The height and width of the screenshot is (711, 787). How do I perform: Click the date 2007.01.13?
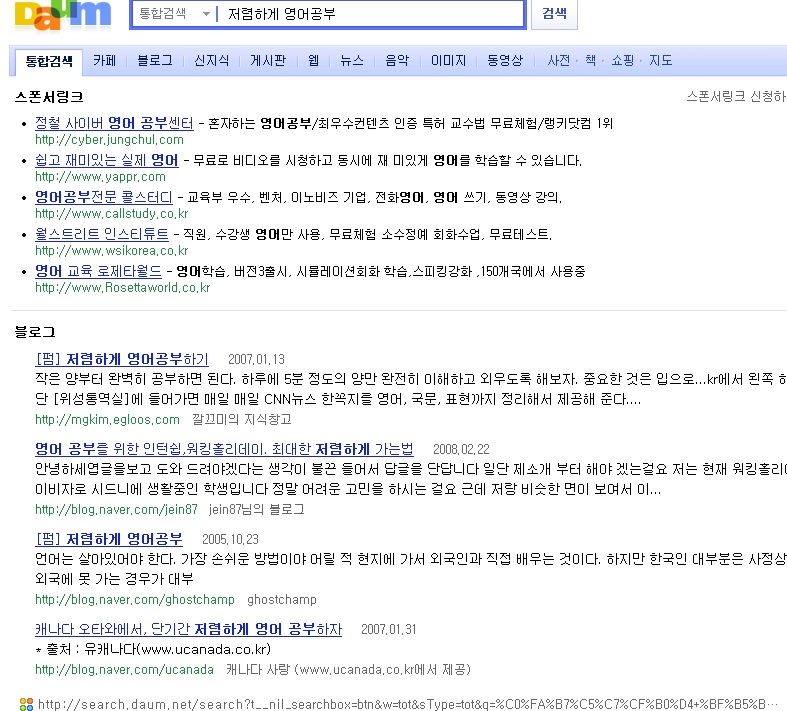(256, 360)
